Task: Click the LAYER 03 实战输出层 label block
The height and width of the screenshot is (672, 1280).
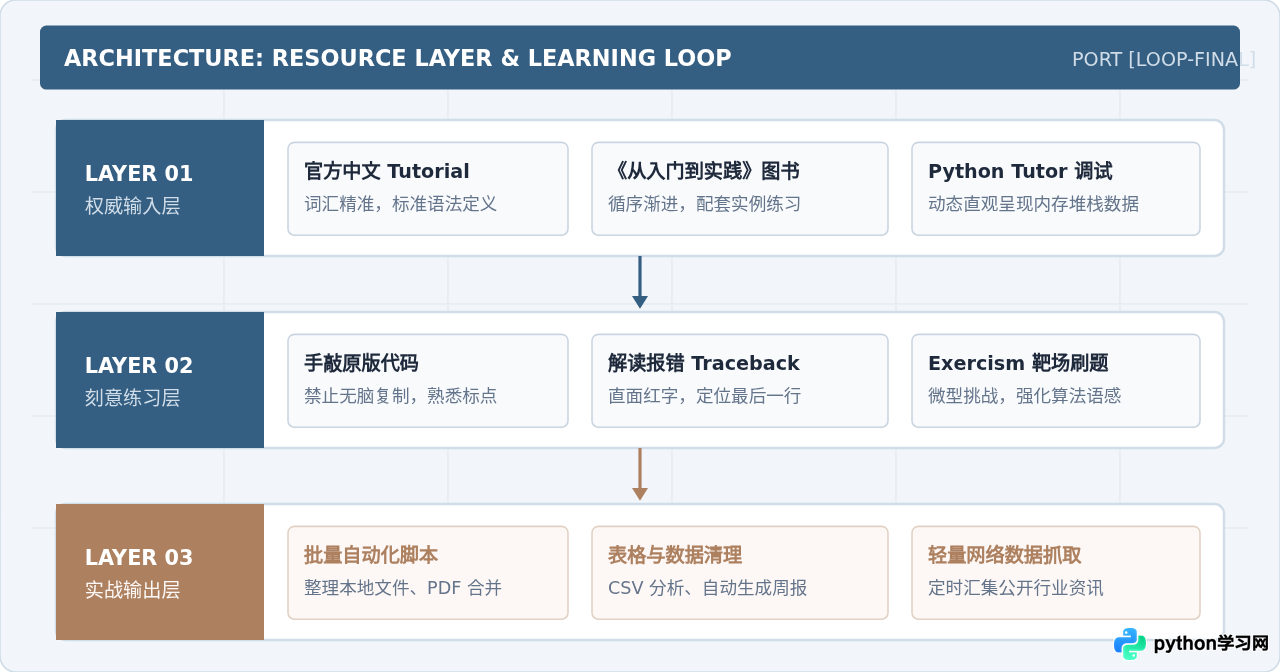Action: pyautogui.click(x=160, y=572)
